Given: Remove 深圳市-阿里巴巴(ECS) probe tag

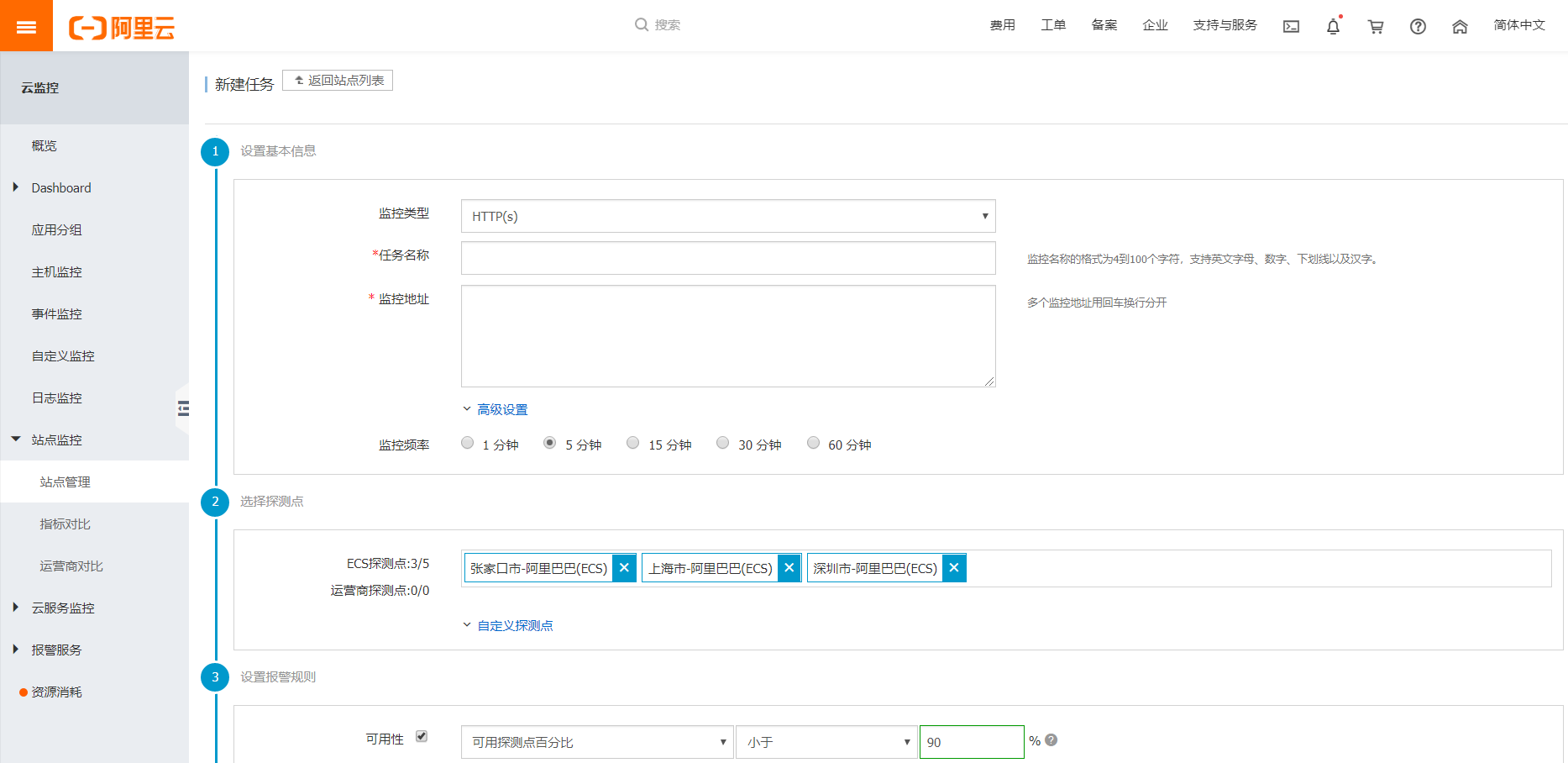Looking at the screenshot, I should (954, 568).
